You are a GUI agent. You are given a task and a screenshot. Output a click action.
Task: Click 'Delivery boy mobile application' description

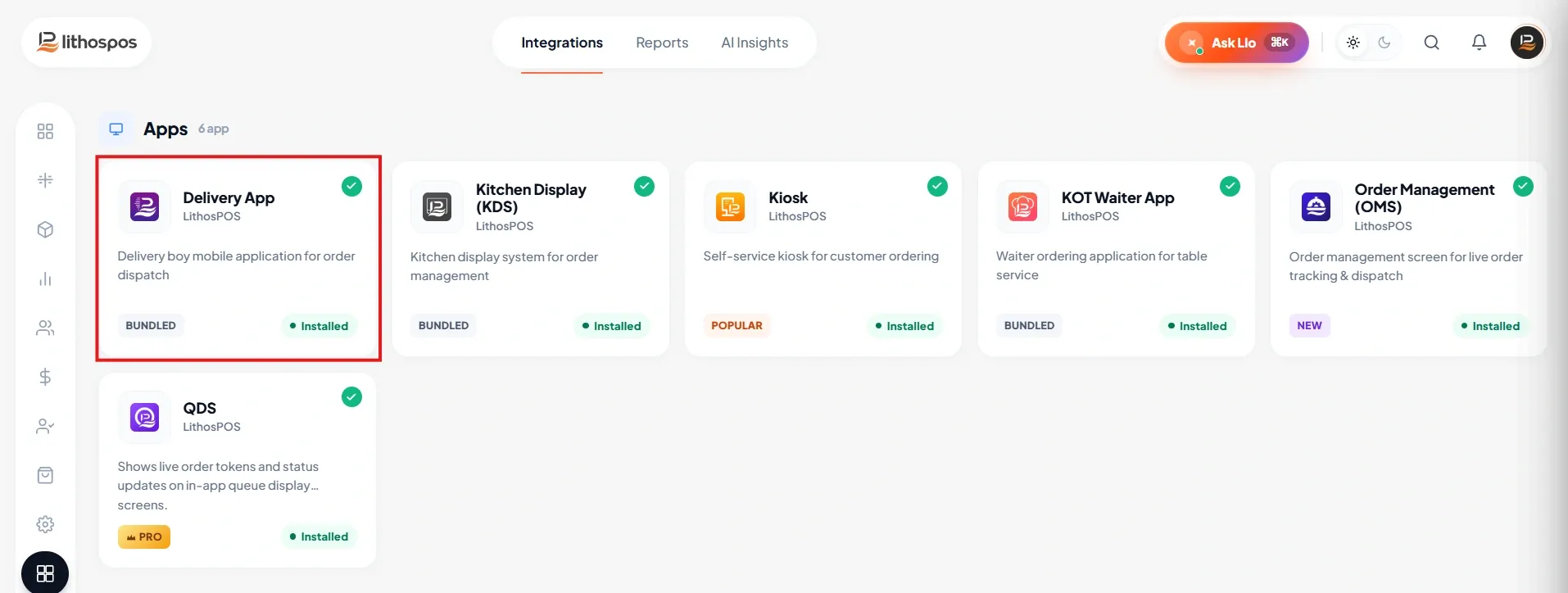236,265
